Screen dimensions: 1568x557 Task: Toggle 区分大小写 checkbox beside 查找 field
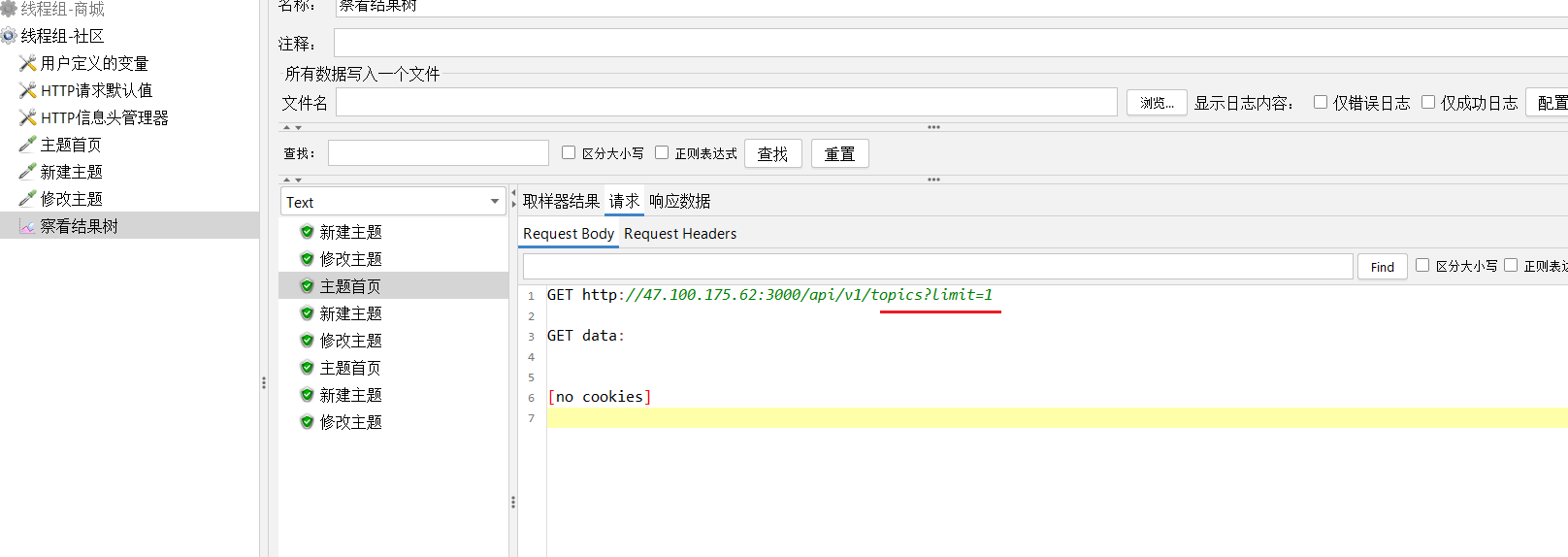569,152
